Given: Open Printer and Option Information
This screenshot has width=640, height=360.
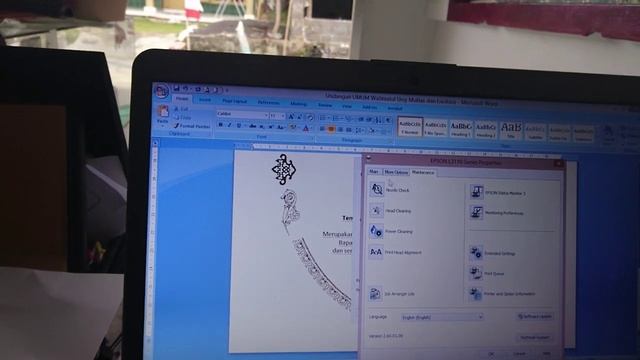Looking at the screenshot, I should 476,293.
